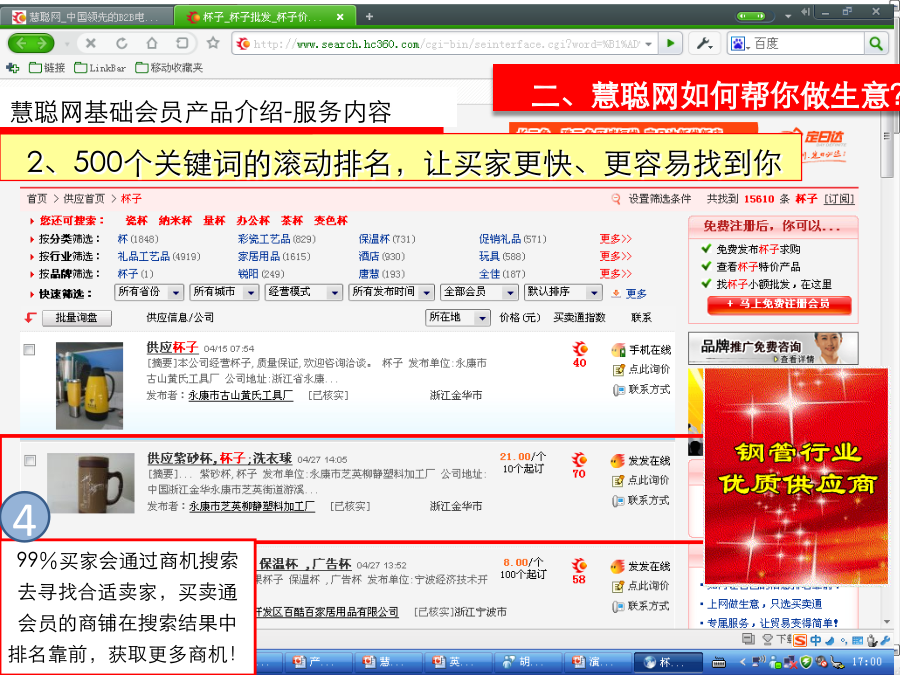Viewport: 900px width, 675px height.
Task: Open the 所有发布时间 dropdown
Action: pyautogui.click(x=391, y=293)
